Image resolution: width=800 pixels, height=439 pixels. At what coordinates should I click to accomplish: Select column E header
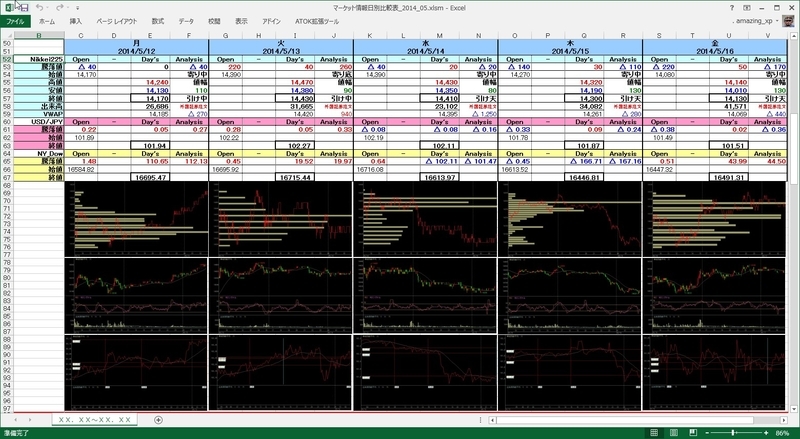pos(150,35)
